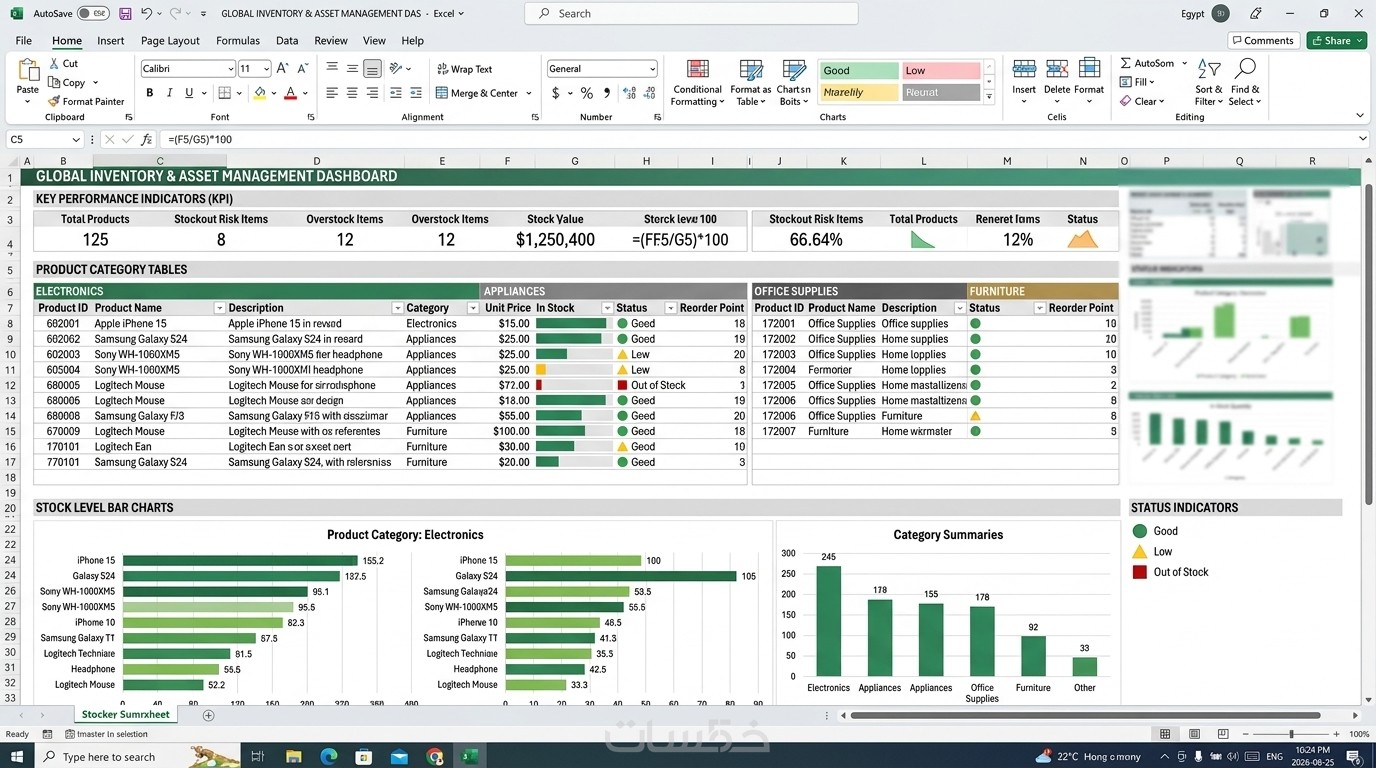Open the Product Name column filter dropdown
Viewport: 1376px width, 768px height.
tap(219, 308)
